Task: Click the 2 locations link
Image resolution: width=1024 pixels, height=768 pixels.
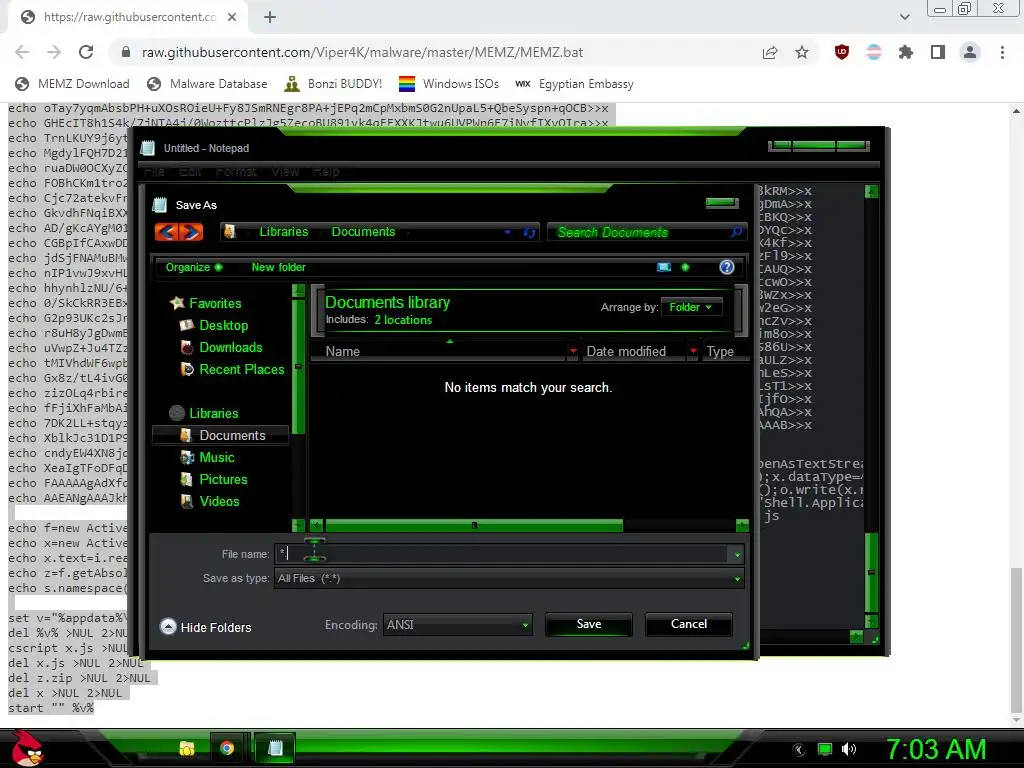Action: point(403,320)
